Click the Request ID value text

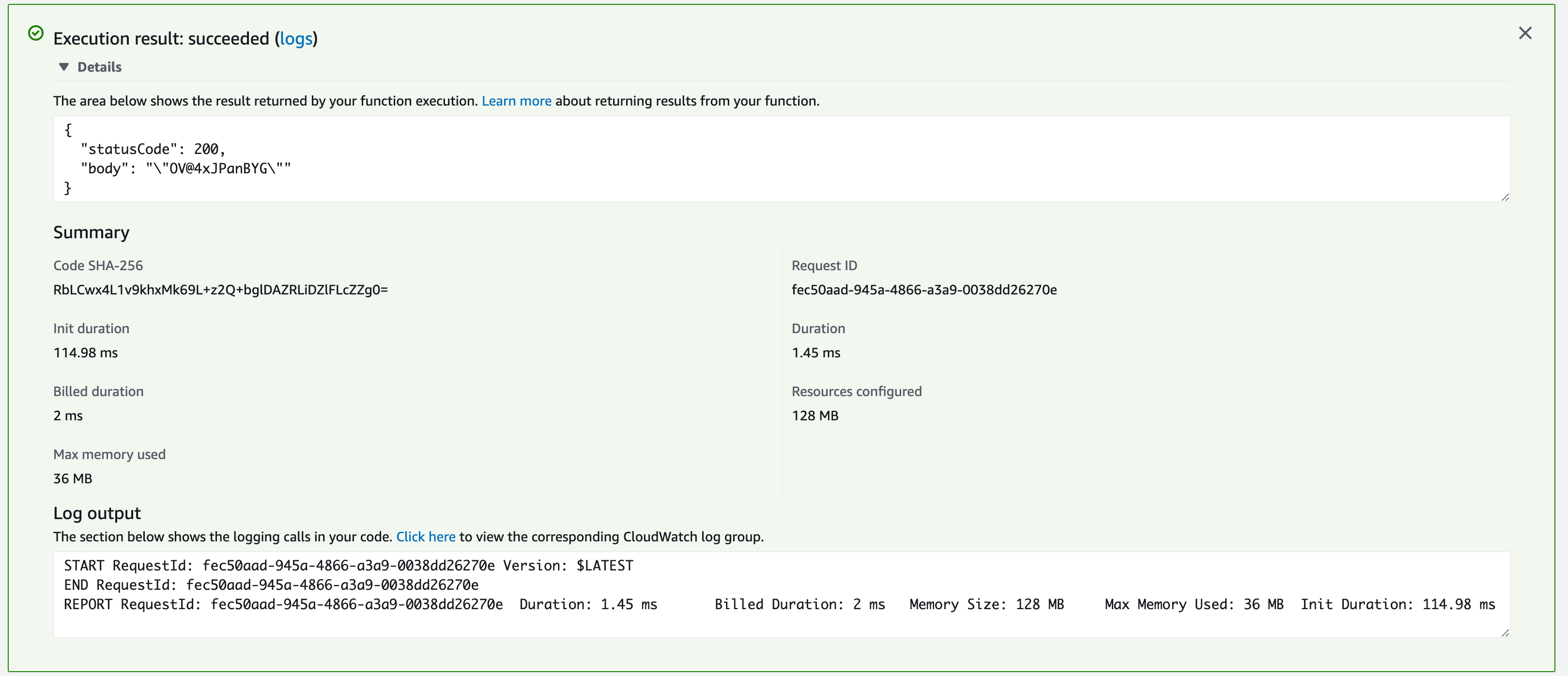[924, 290]
